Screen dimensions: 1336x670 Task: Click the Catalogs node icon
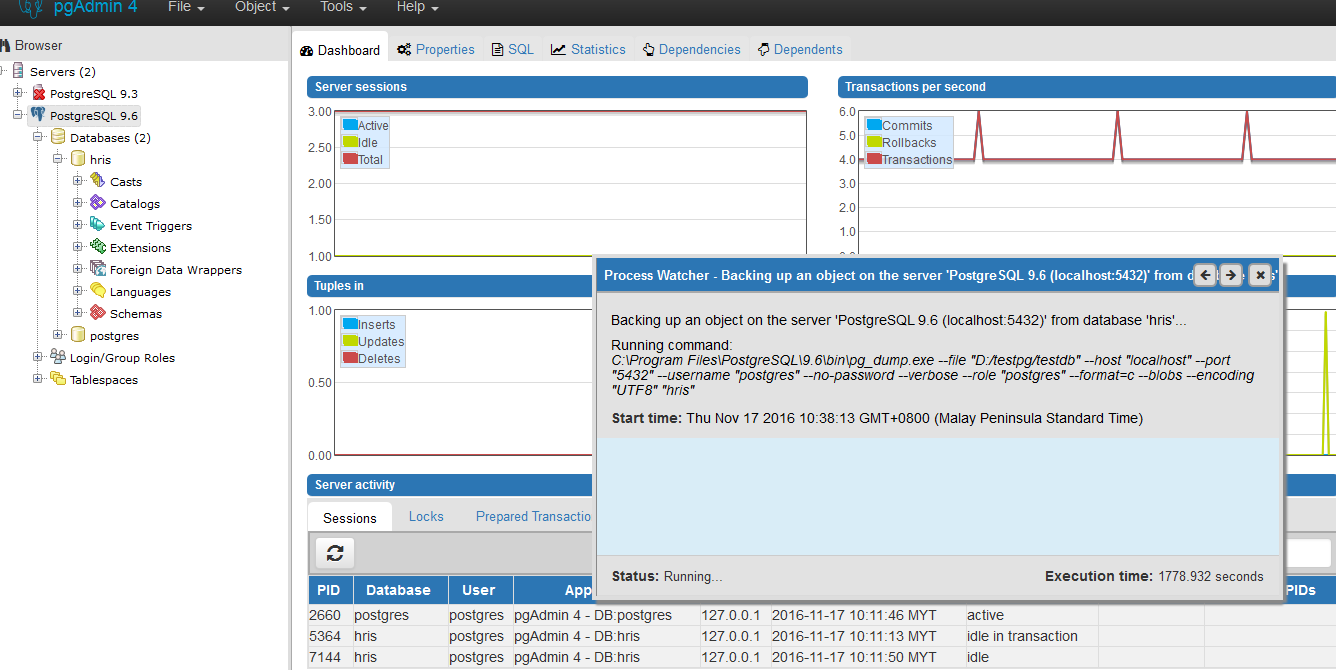tap(98, 203)
